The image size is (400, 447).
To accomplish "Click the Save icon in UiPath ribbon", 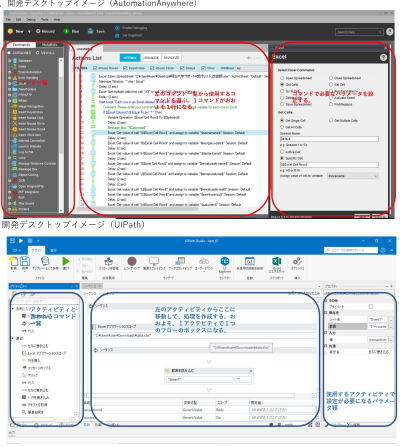I will (25, 261).
